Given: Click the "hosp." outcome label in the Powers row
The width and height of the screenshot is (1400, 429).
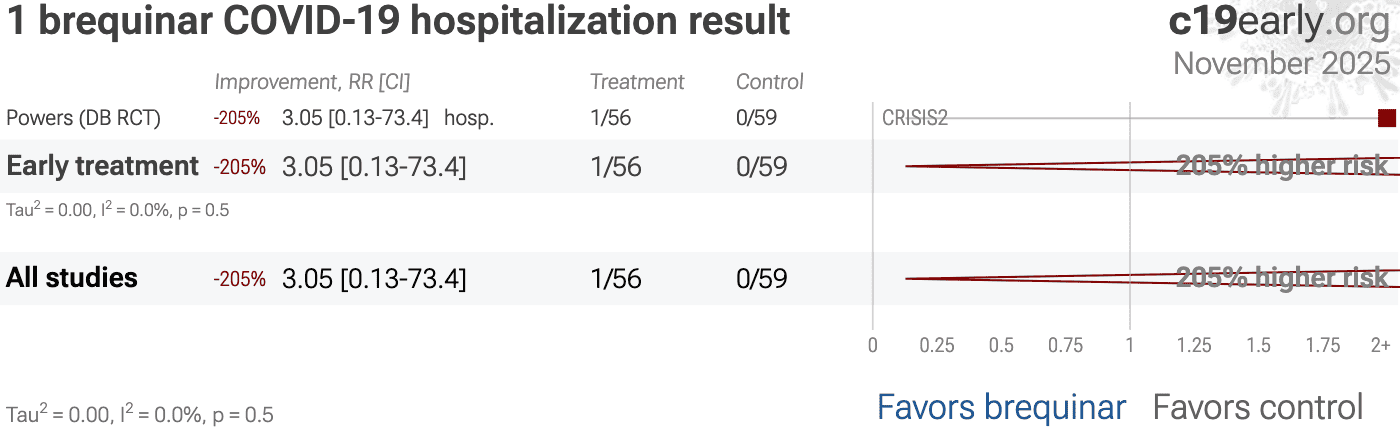Looking at the screenshot, I should point(469,119).
